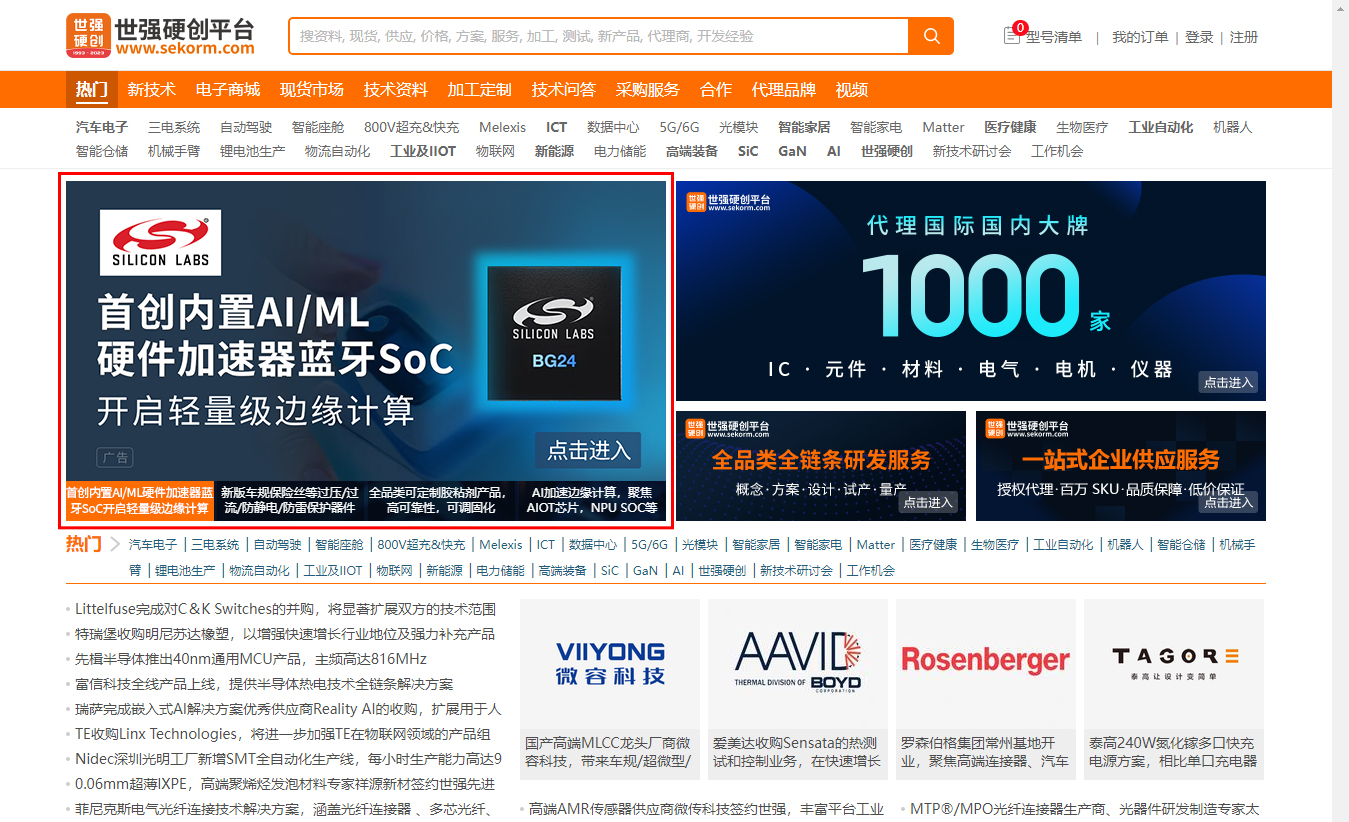Open the 高端AMR传感器供应商 news headline
The width and height of the screenshot is (1349, 822).
tap(706, 809)
